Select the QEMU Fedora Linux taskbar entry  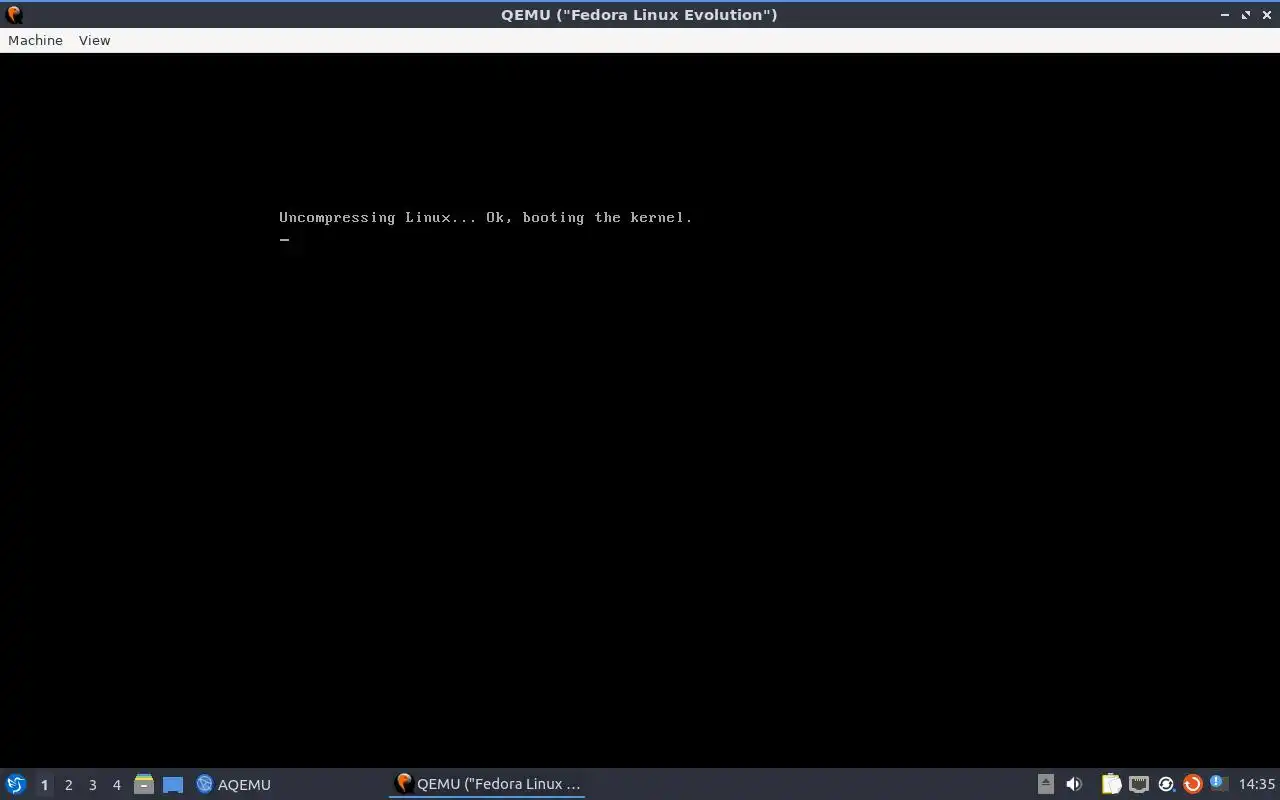488,784
